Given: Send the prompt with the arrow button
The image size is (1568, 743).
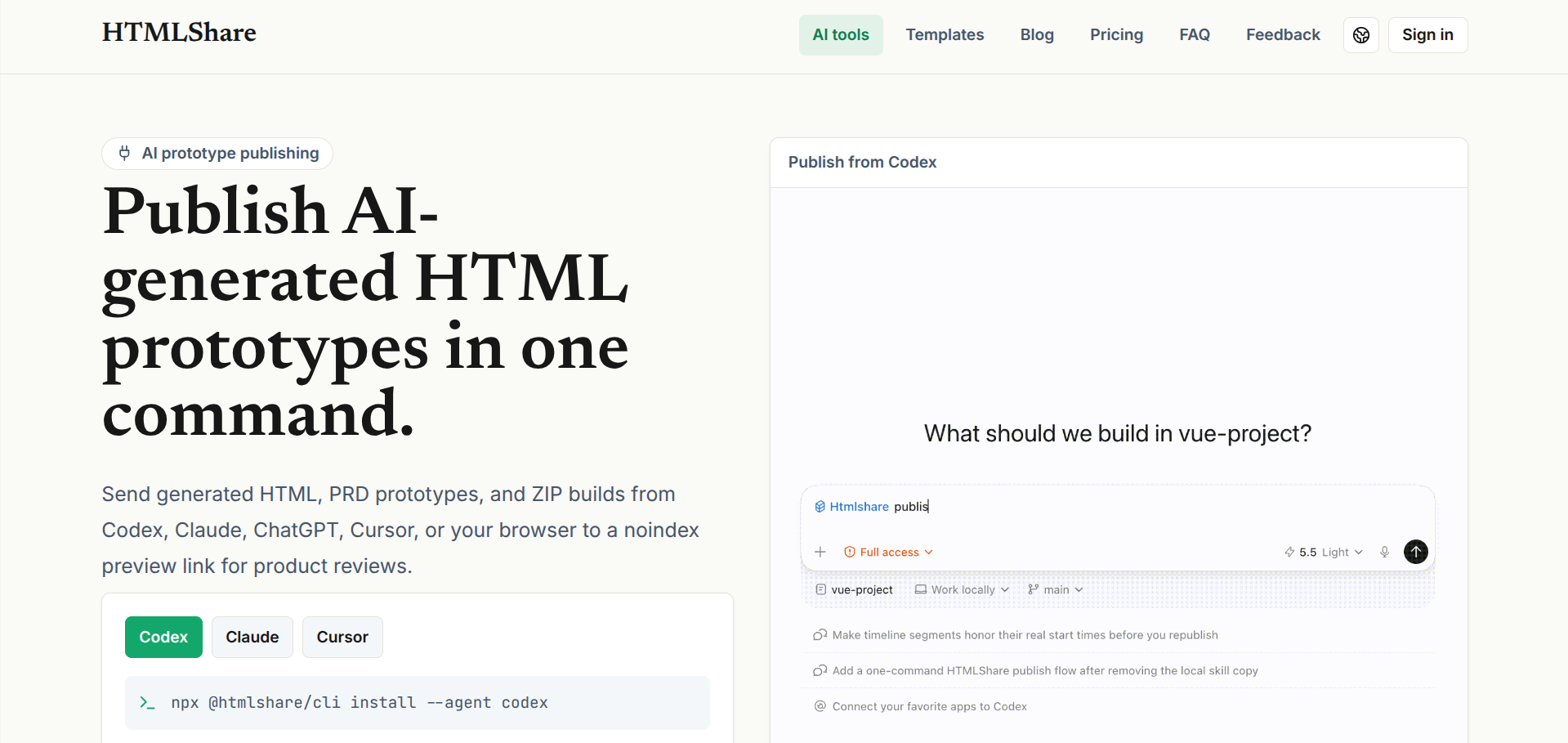Looking at the screenshot, I should point(1416,552).
